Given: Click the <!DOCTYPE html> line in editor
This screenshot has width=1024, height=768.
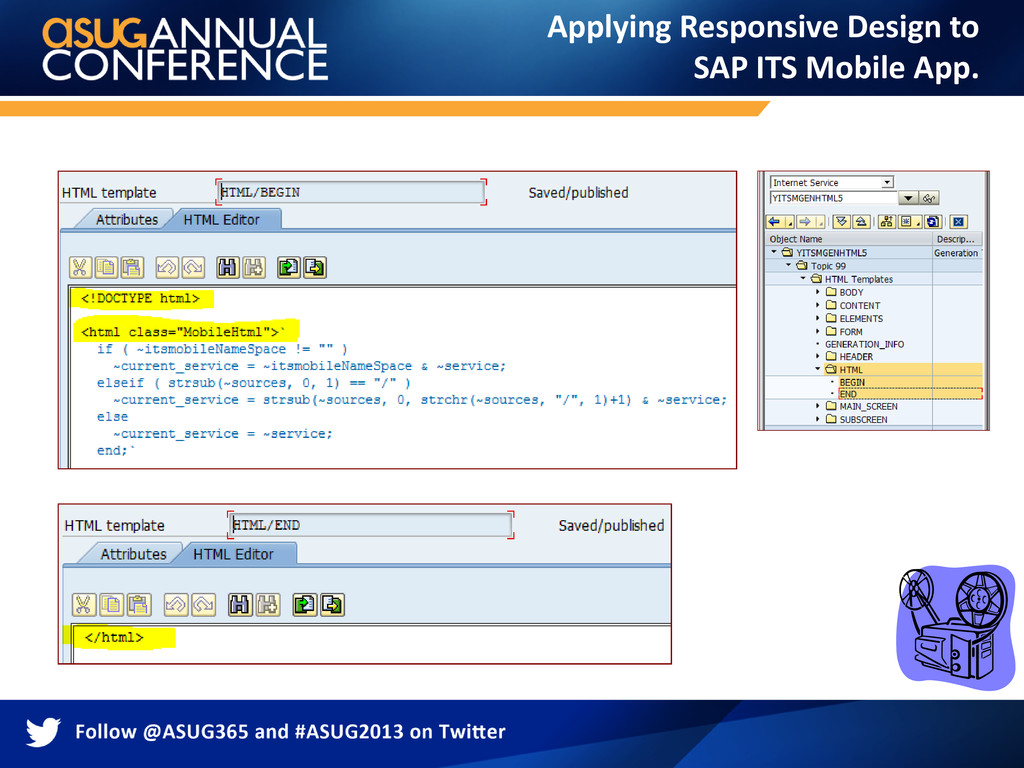Looking at the screenshot, I should tap(140, 298).
